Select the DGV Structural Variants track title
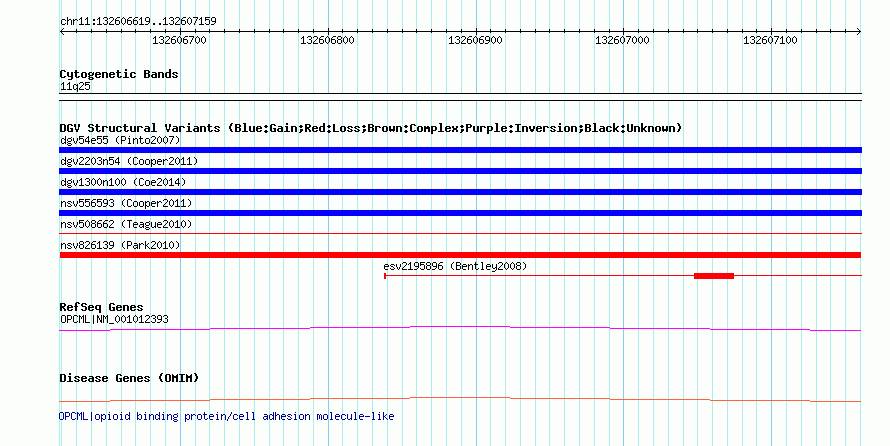890x446 pixels. point(371,128)
